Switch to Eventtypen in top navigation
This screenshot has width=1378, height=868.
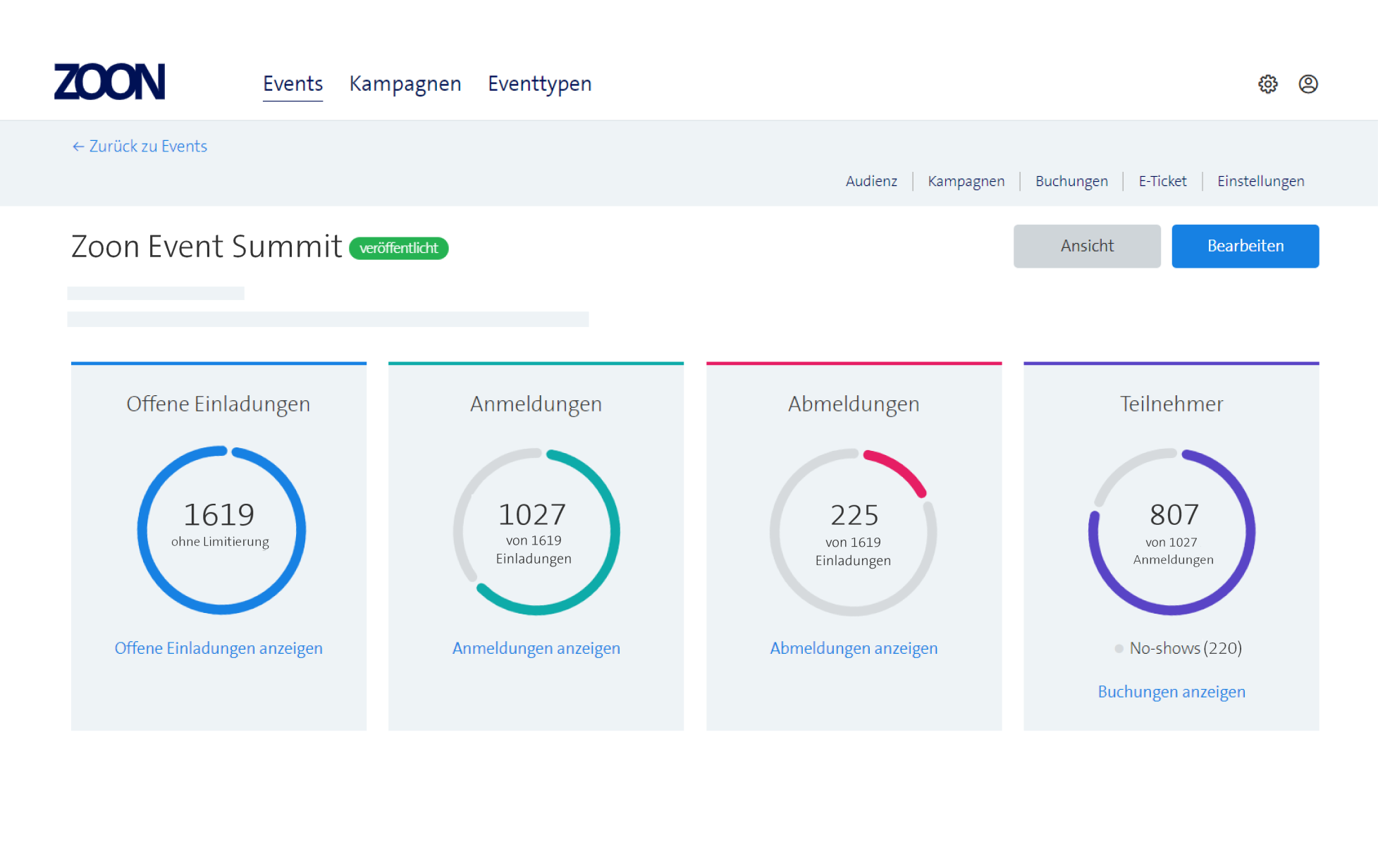coord(539,84)
